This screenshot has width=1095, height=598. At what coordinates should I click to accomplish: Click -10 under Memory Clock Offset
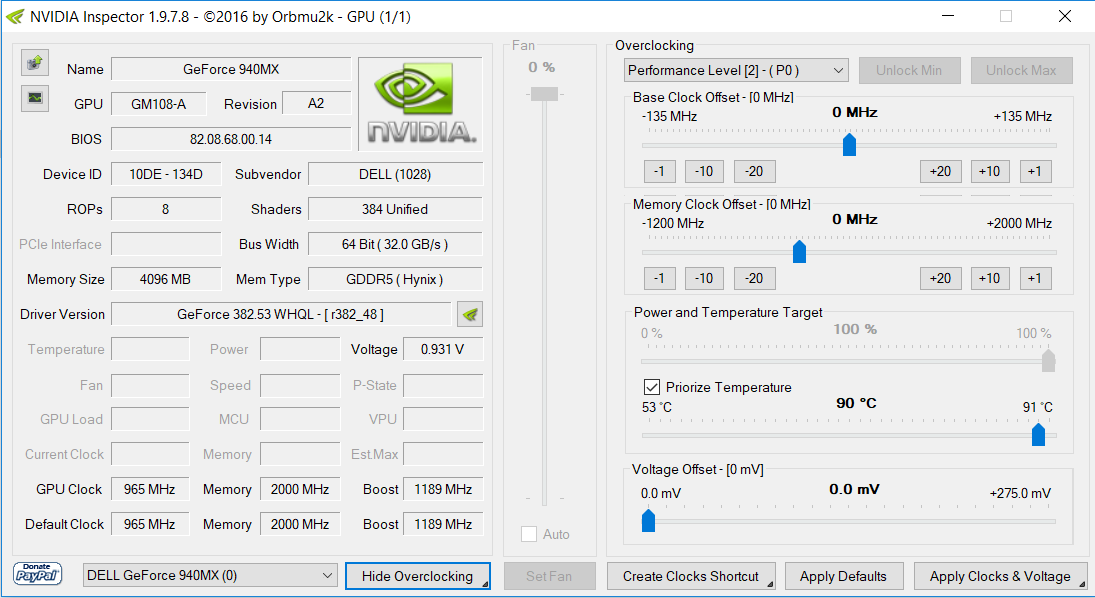pyautogui.click(x=704, y=278)
